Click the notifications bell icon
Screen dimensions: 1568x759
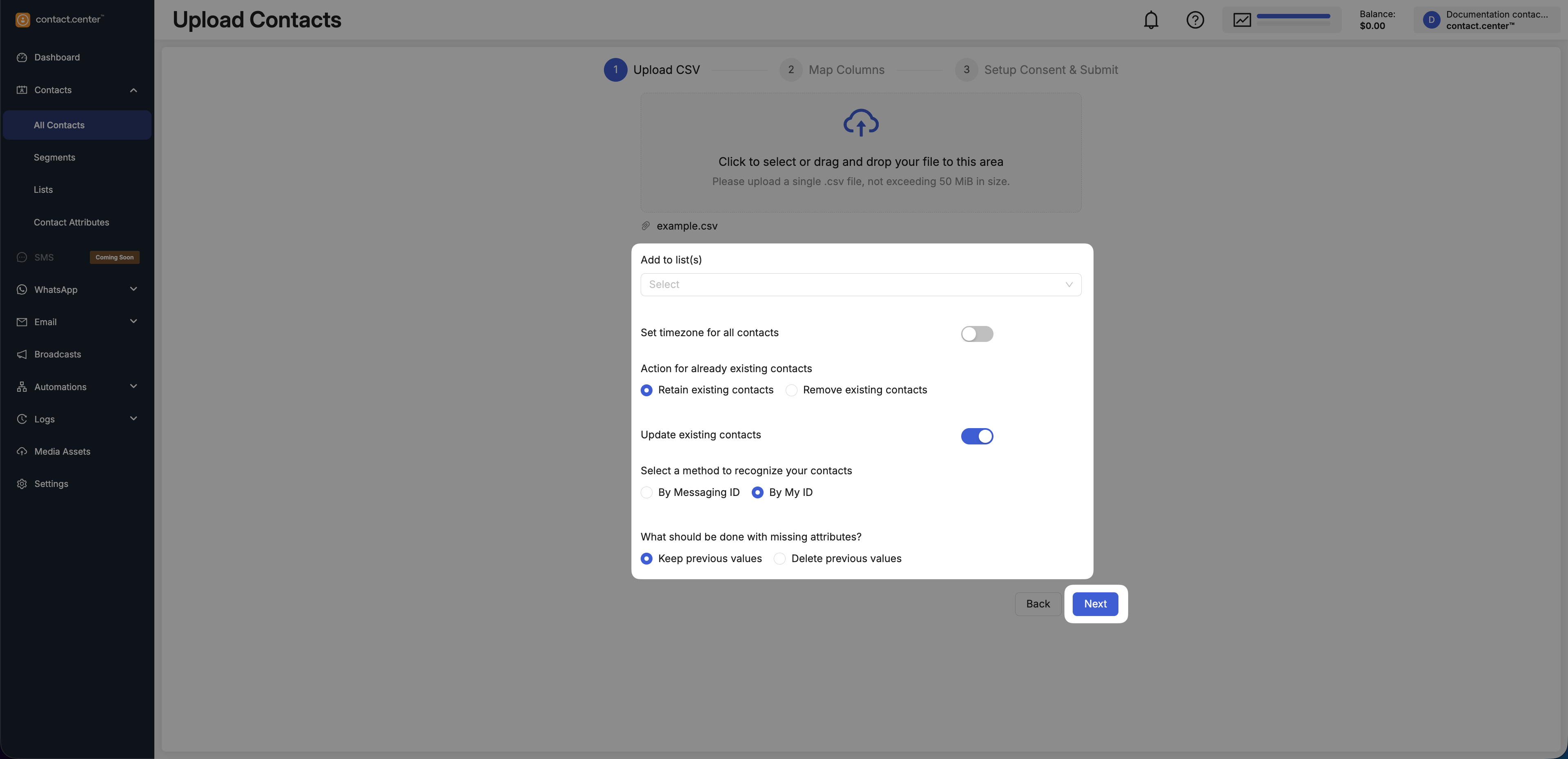[1150, 20]
